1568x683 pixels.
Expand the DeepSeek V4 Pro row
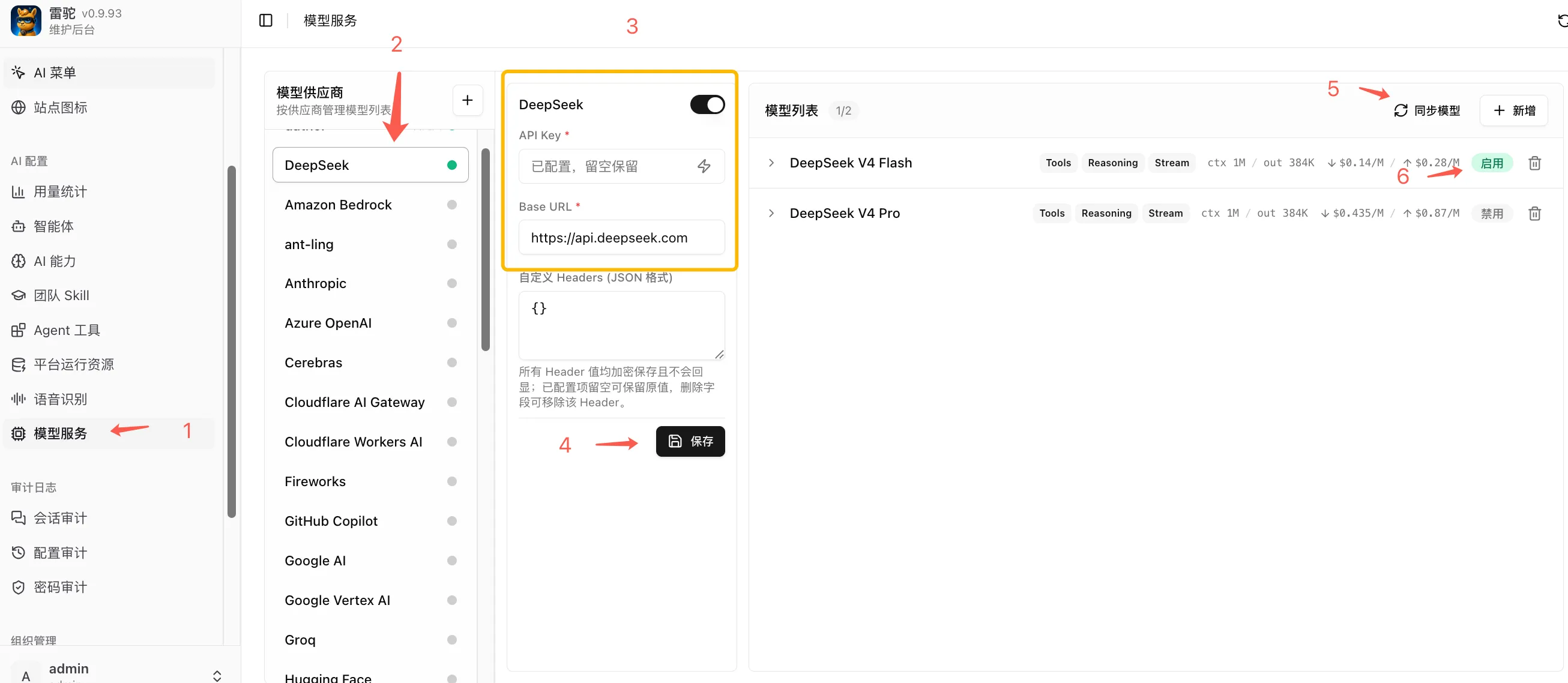(771, 214)
